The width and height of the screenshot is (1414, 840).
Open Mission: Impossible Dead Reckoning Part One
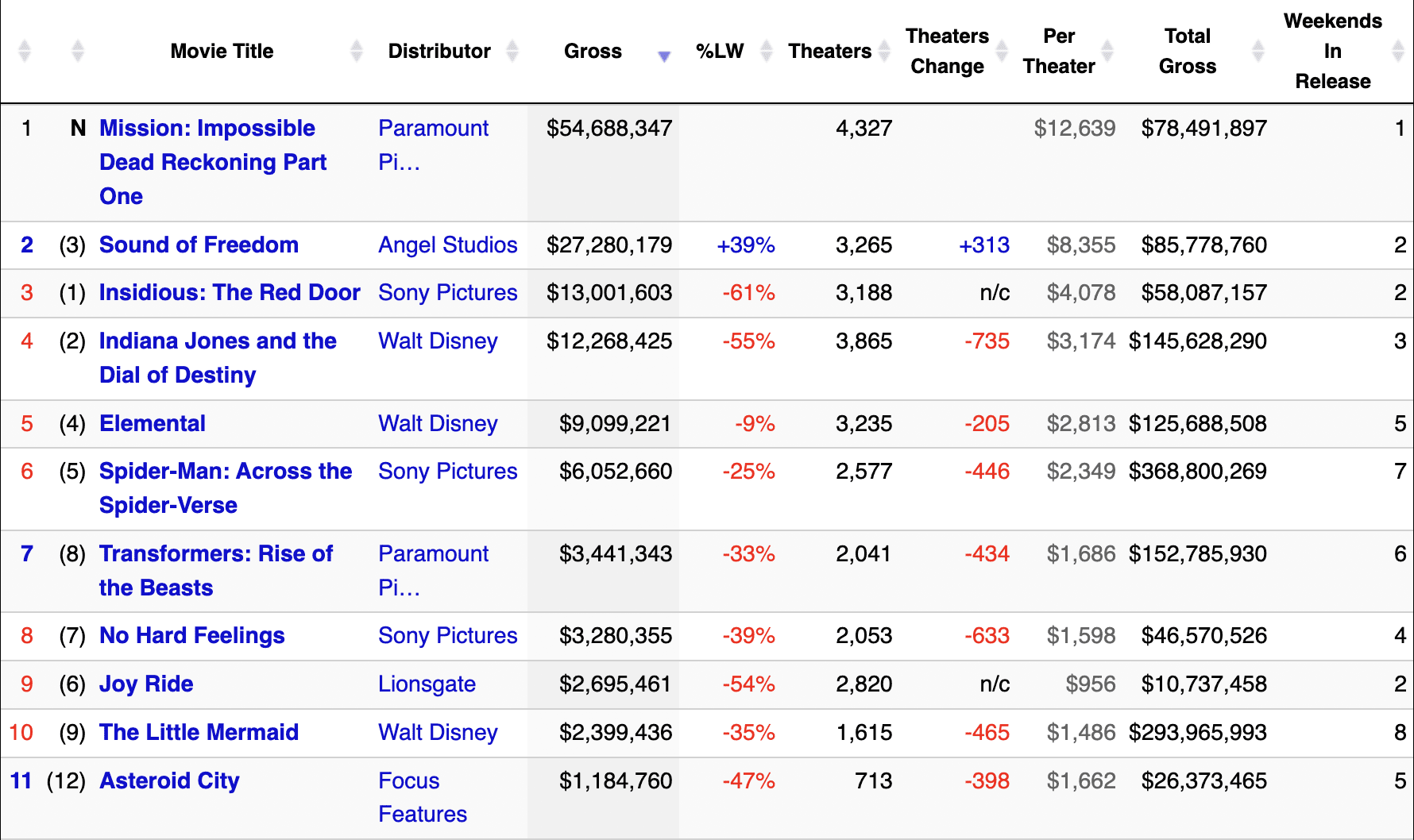[213, 162]
